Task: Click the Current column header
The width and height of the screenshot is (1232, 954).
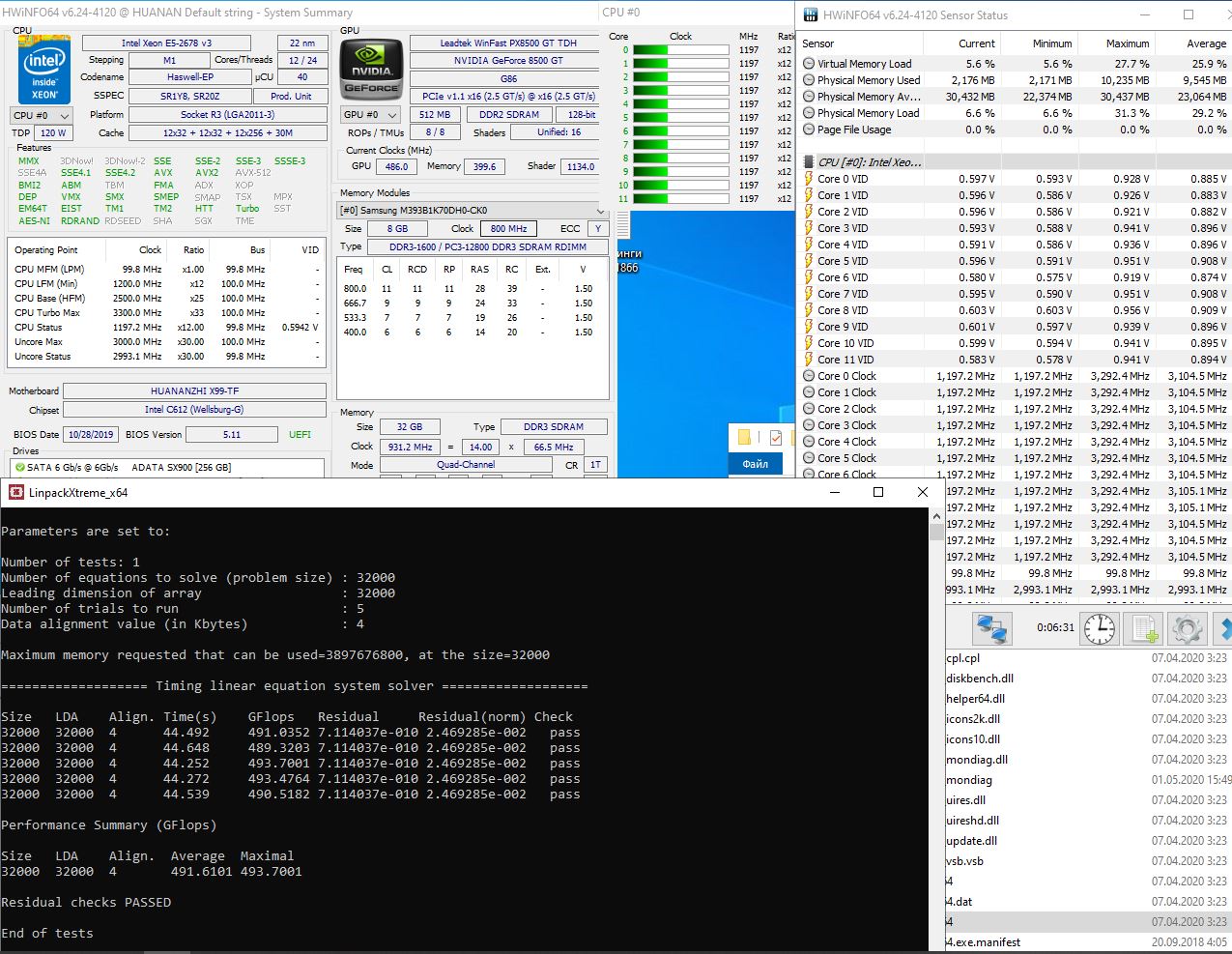Action: point(962,43)
